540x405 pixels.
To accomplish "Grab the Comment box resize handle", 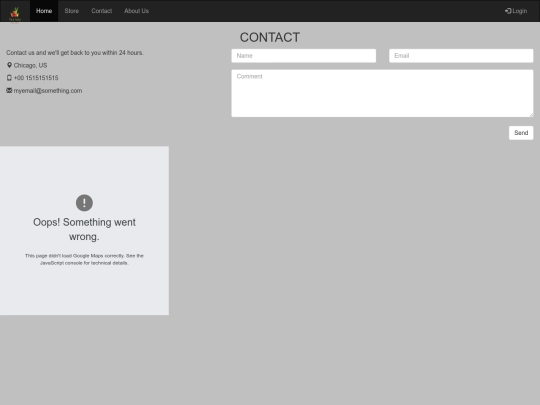I will 531,115.
